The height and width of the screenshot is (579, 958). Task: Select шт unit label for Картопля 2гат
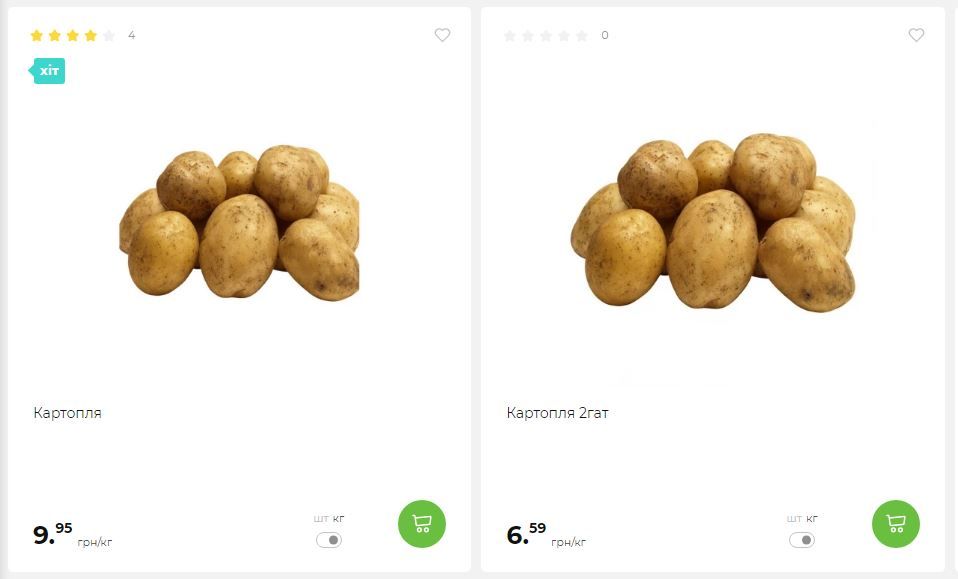tap(794, 519)
